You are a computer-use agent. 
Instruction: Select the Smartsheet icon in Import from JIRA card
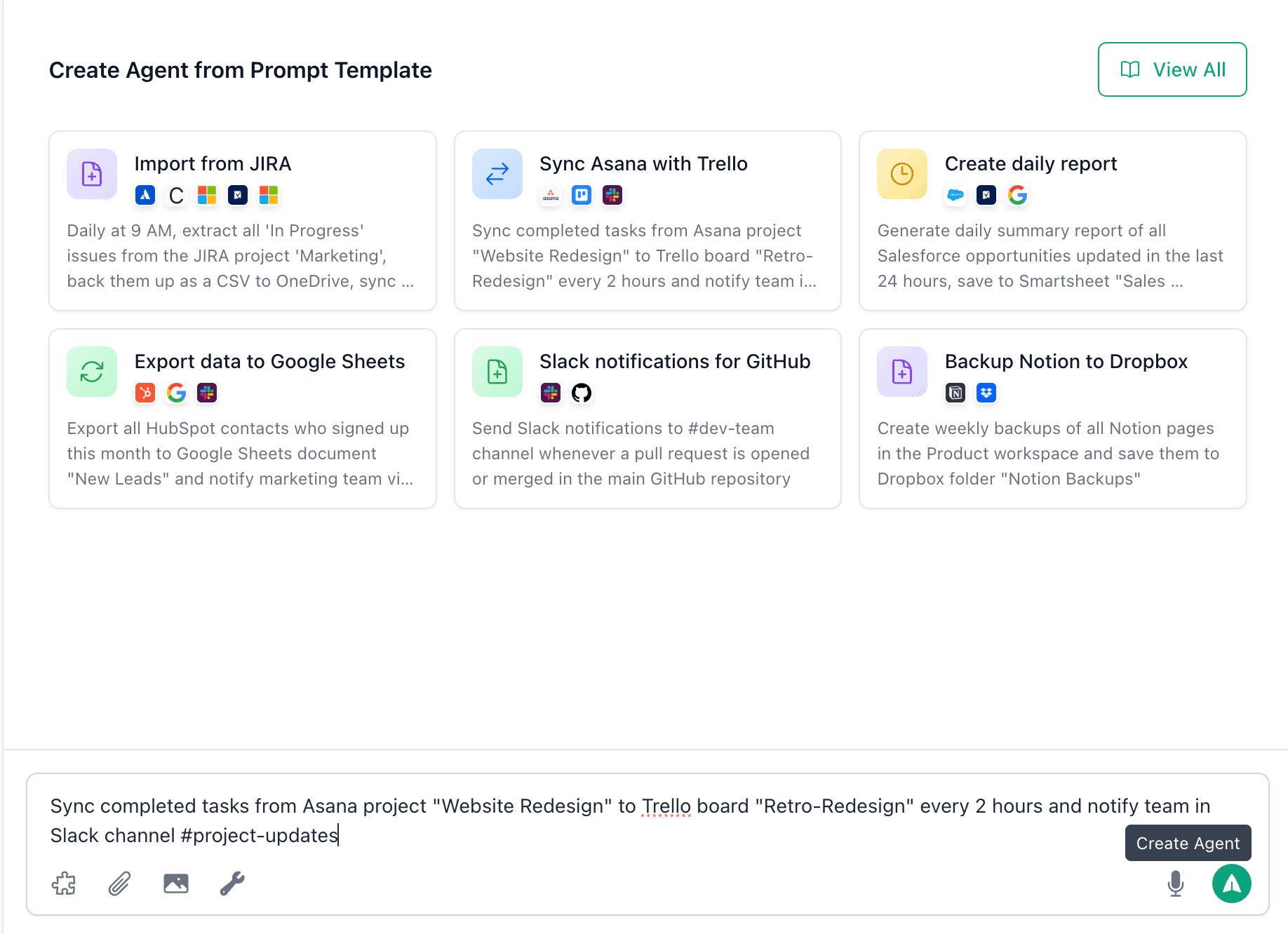(238, 195)
